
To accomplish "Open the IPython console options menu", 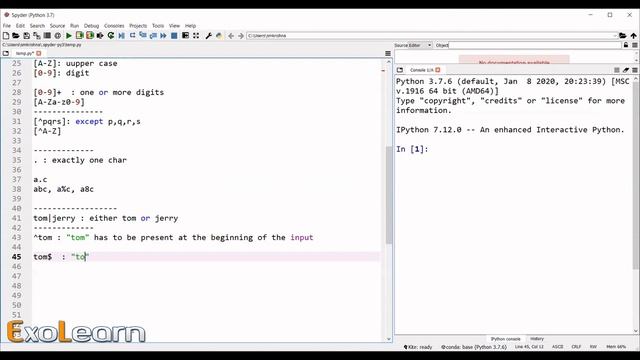I will click(635, 70).
